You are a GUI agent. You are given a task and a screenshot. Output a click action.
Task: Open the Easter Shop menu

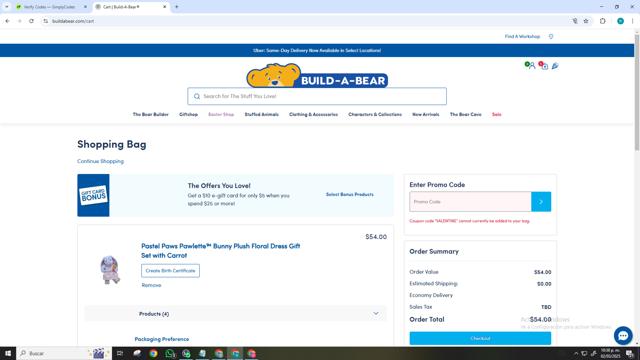point(221,114)
